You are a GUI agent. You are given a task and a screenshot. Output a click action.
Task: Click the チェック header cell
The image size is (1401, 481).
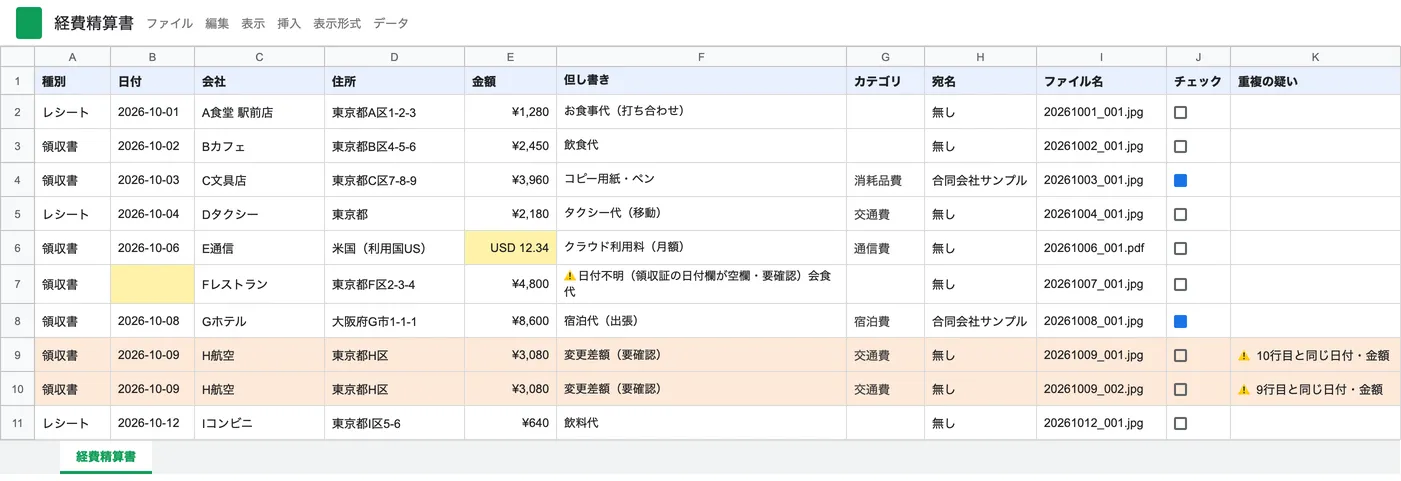[x=1198, y=81]
